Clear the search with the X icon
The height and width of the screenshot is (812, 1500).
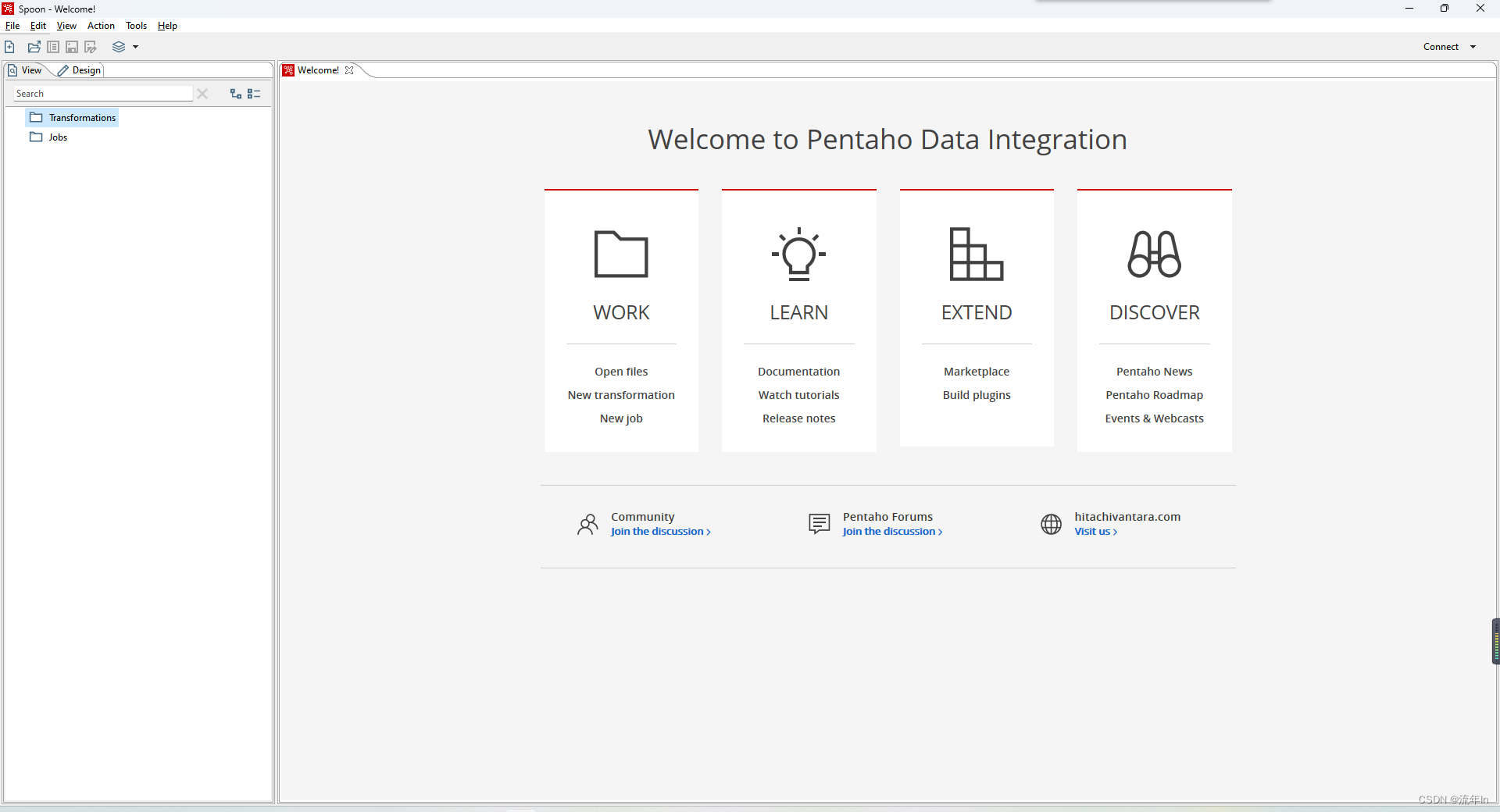(x=202, y=94)
